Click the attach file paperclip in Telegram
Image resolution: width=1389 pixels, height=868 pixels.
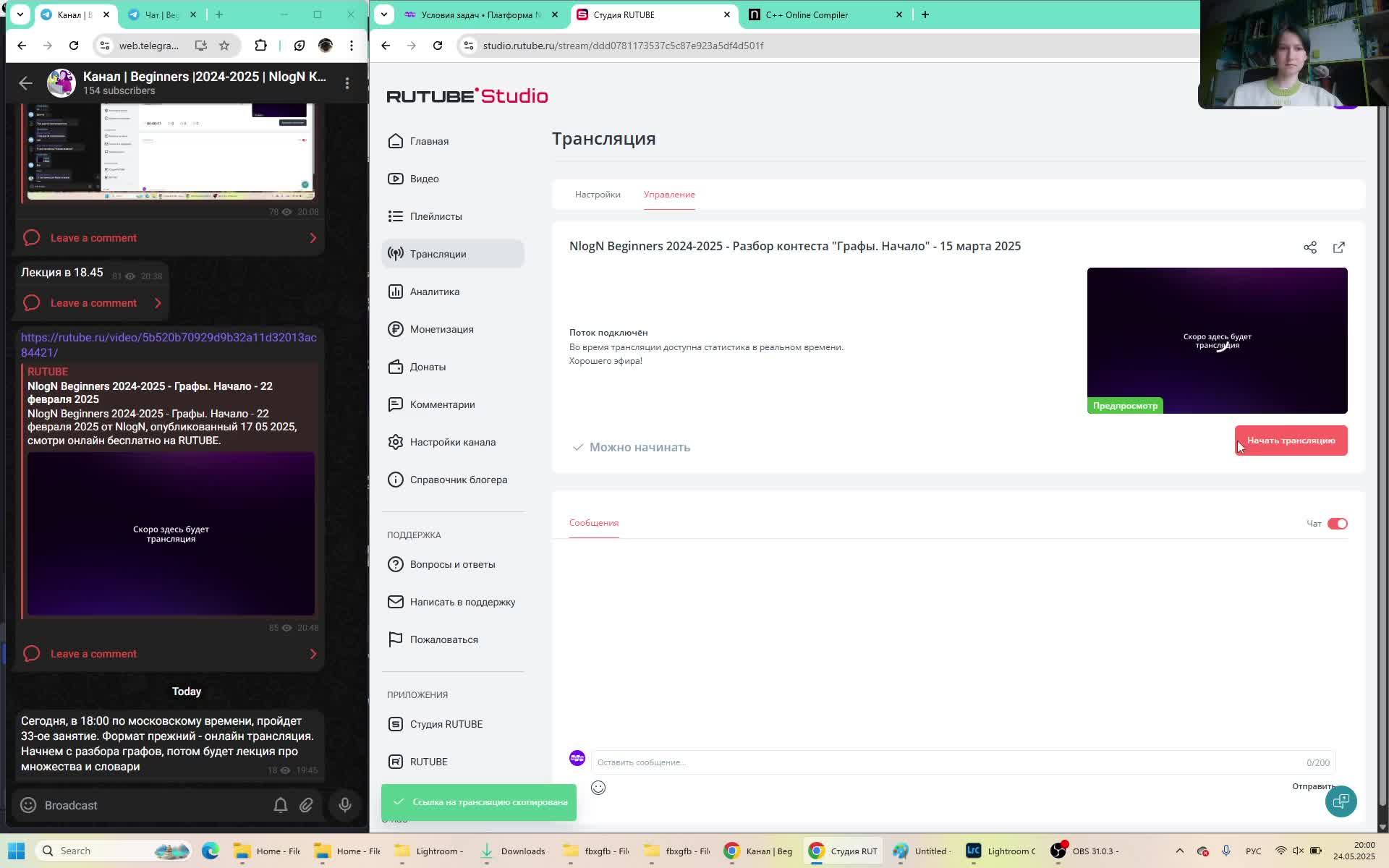pyautogui.click(x=306, y=805)
